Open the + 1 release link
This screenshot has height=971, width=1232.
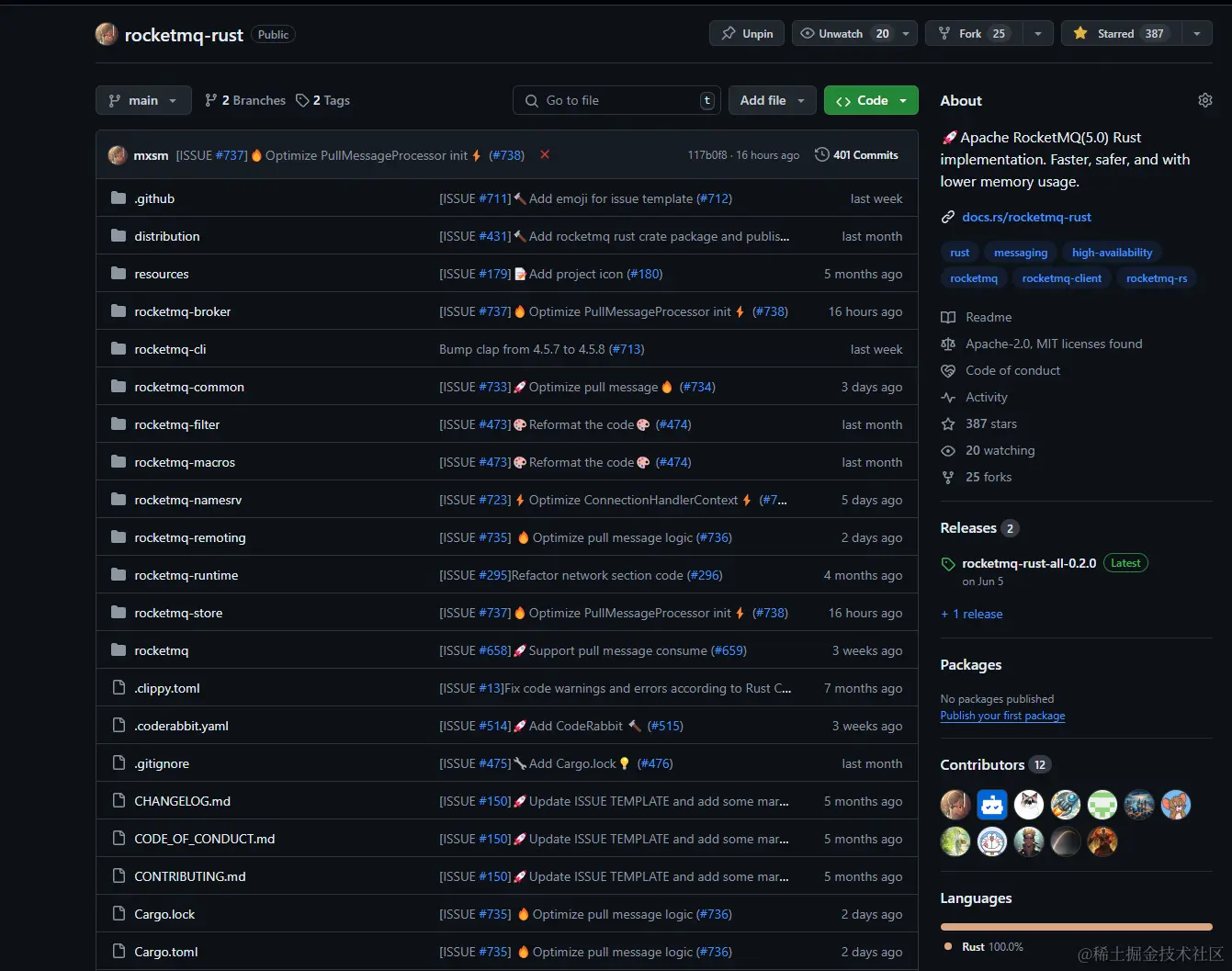click(972, 614)
